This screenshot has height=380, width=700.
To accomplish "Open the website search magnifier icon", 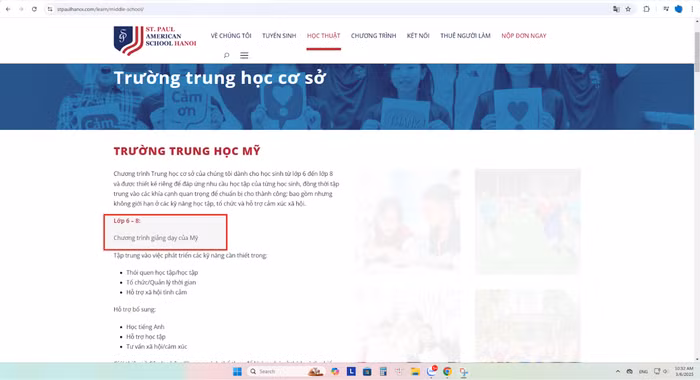I will (226, 55).
